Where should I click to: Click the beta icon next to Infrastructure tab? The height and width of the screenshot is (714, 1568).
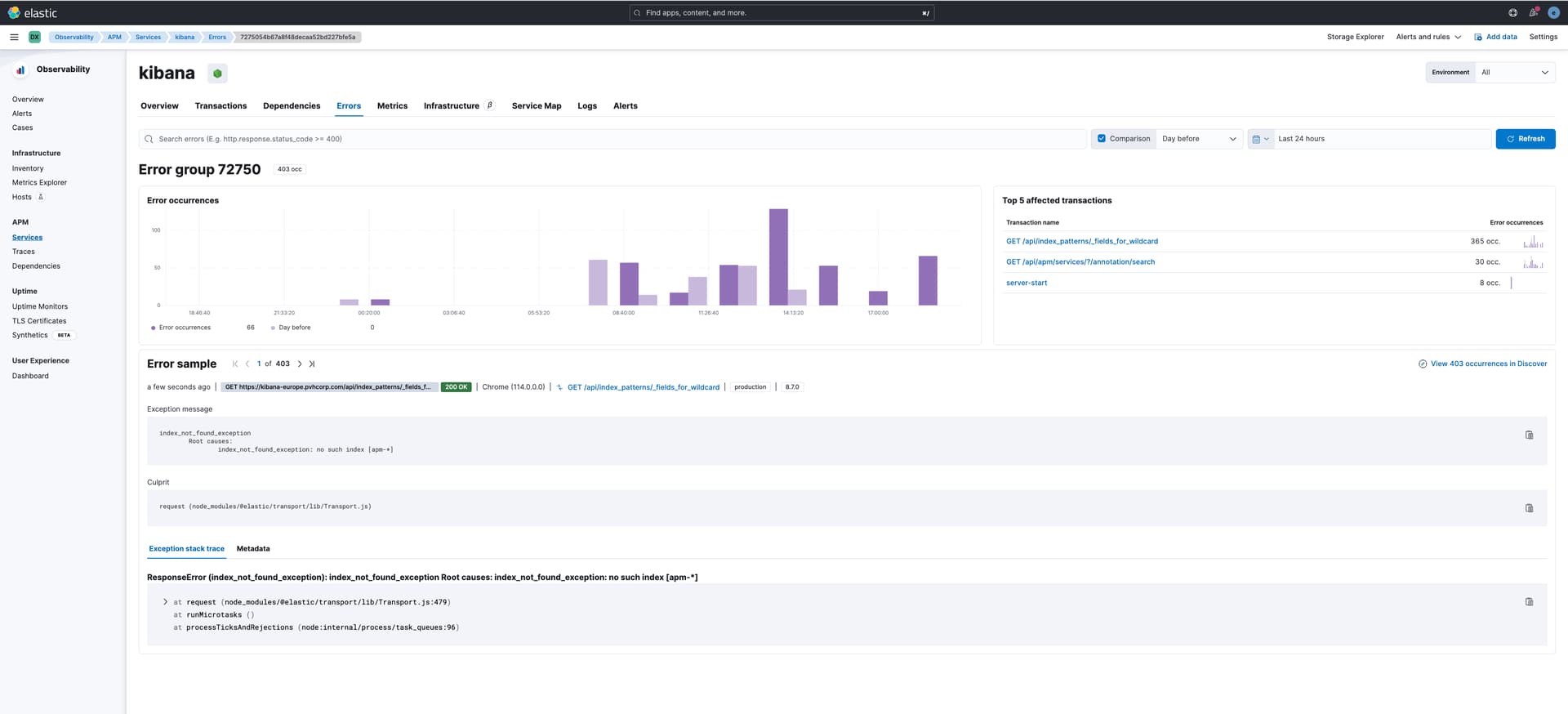490,105
